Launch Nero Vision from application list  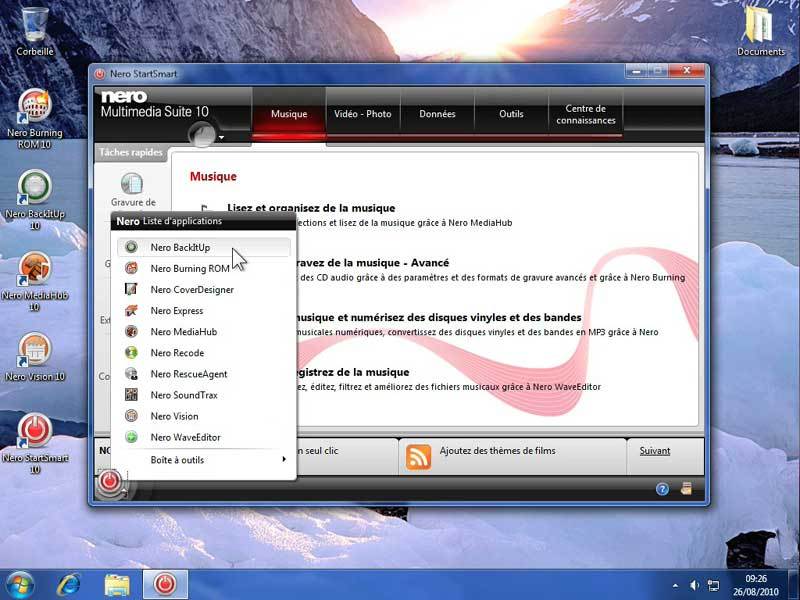[204, 416]
